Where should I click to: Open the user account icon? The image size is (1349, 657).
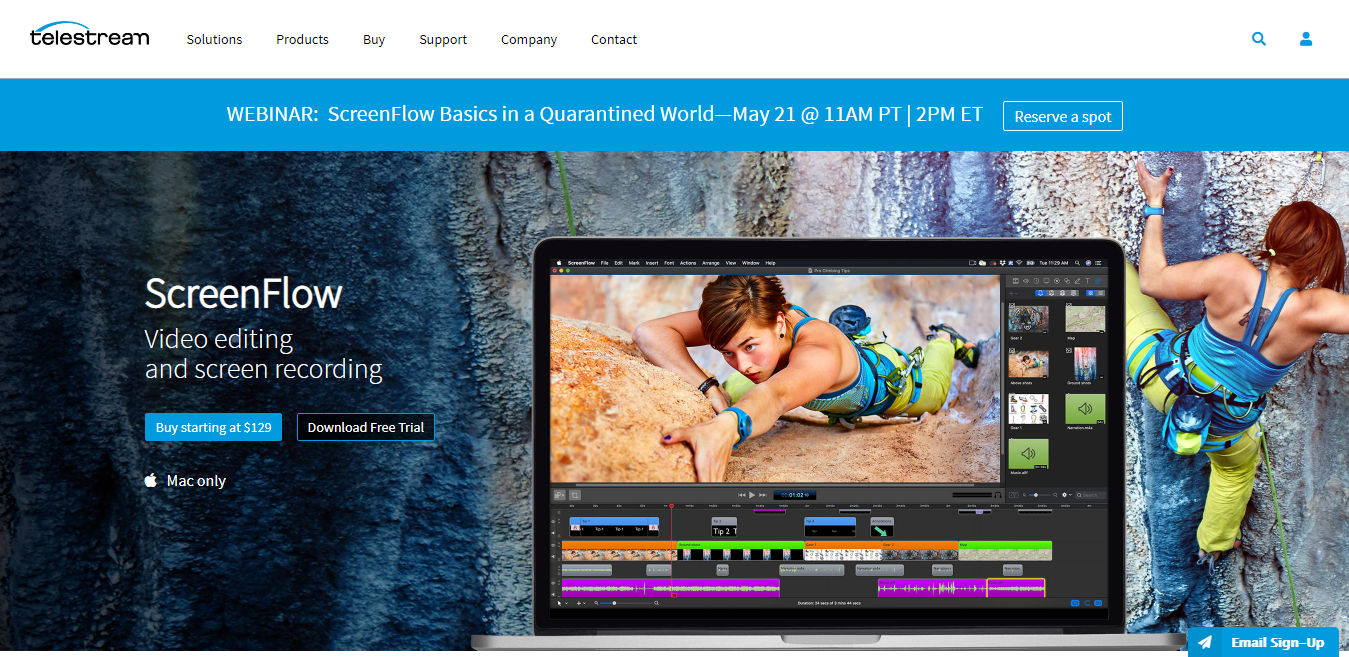pos(1306,39)
